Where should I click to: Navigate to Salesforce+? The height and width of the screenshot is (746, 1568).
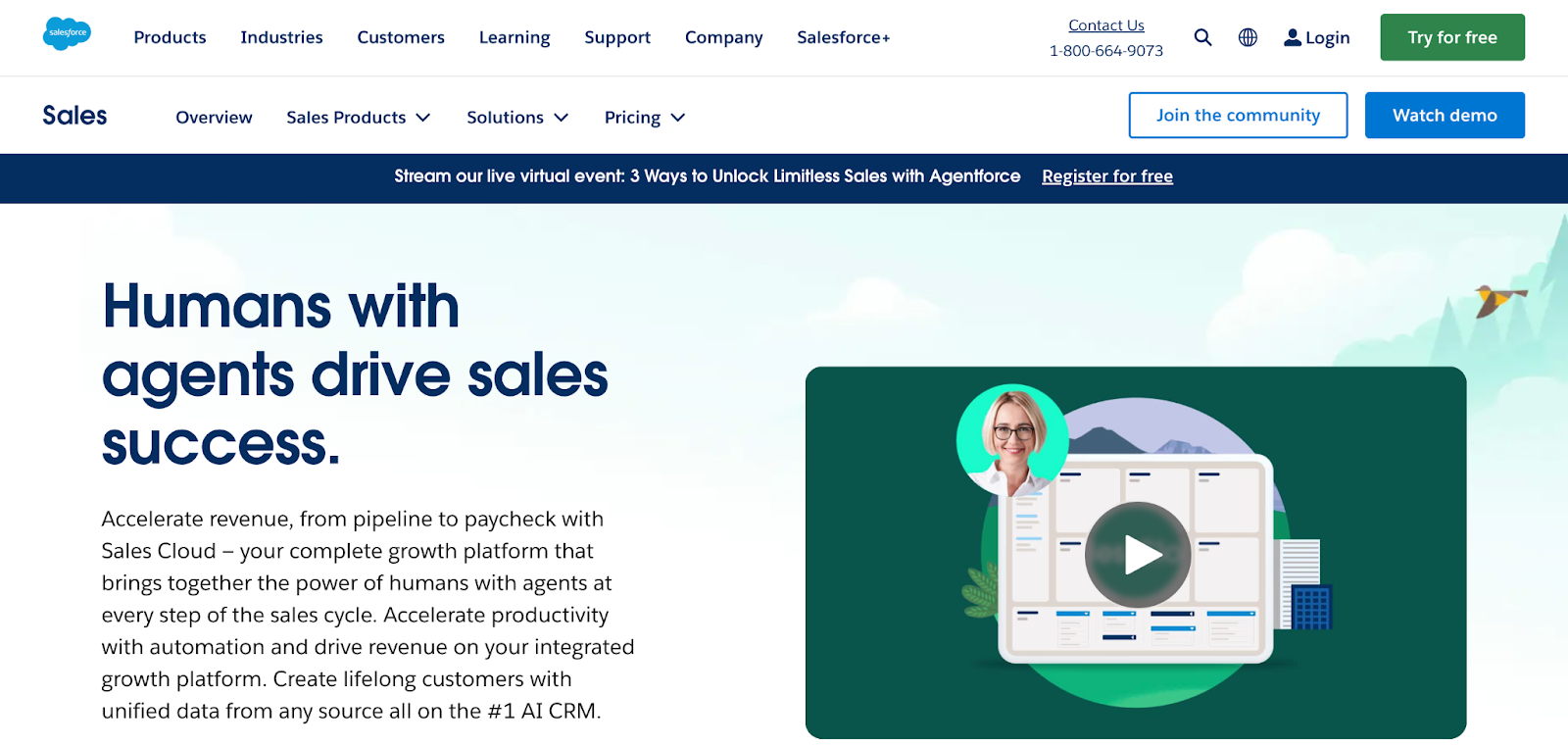tap(843, 37)
